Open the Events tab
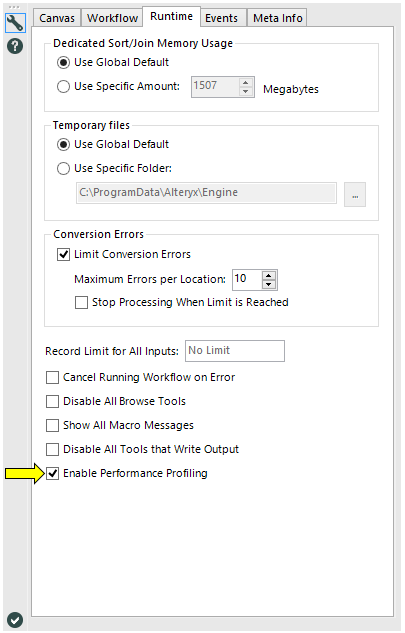 221,18
